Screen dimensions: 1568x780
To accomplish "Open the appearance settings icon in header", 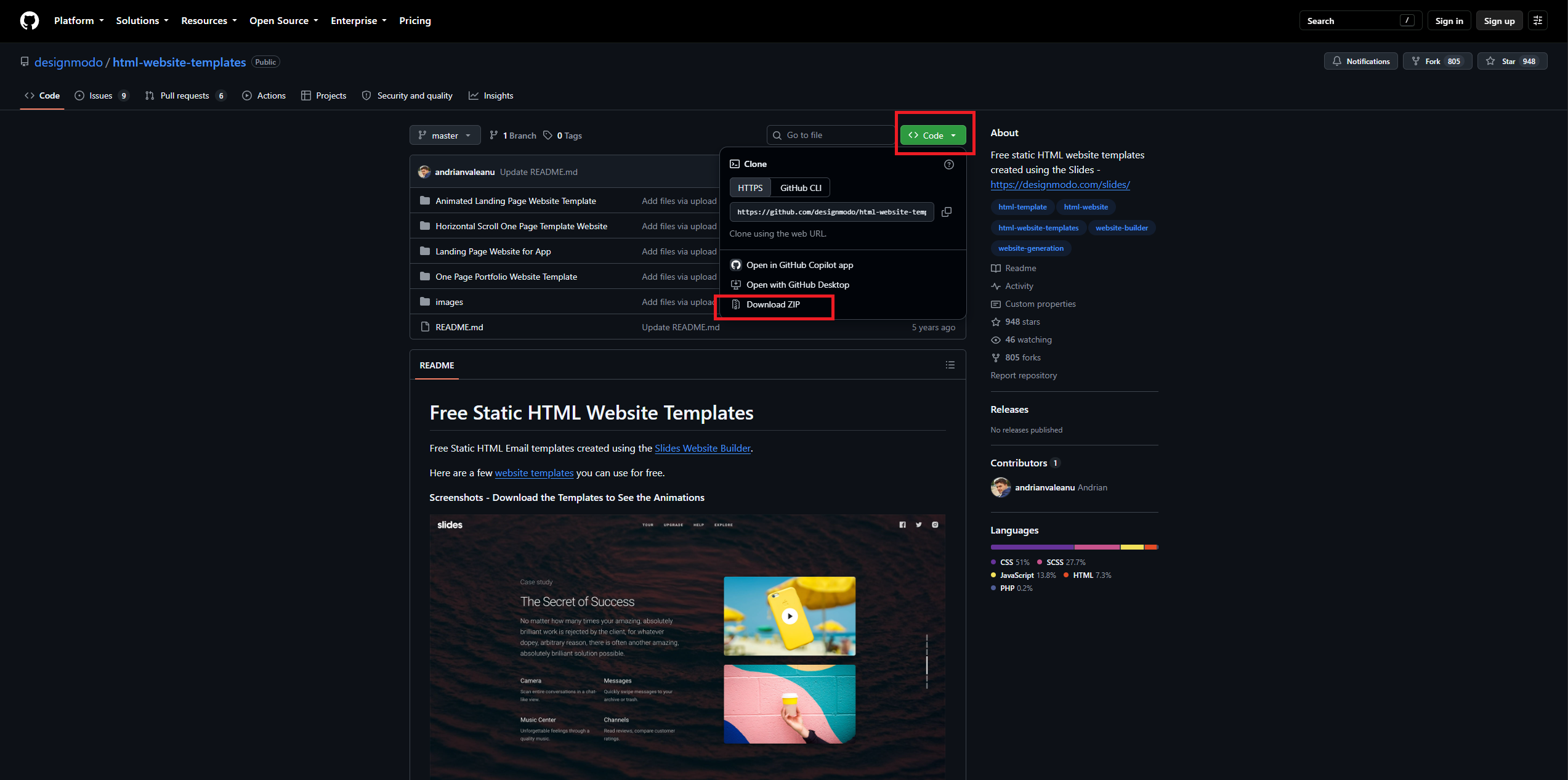I will tap(1538, 21).
